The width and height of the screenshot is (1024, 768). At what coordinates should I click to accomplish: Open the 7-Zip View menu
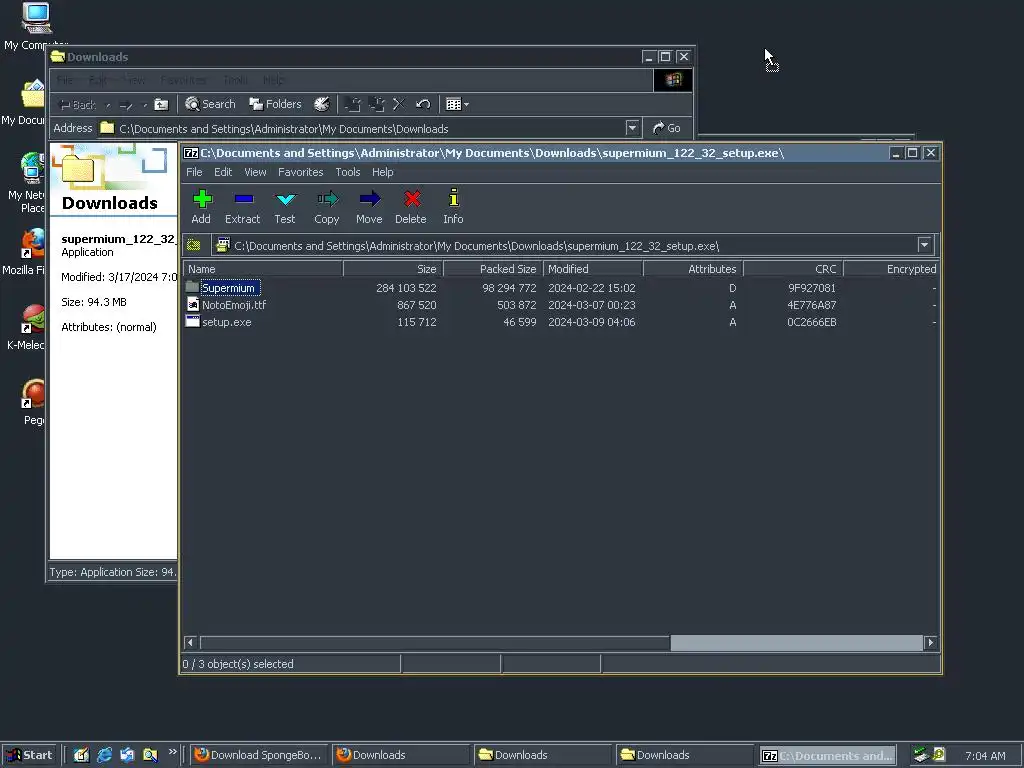click(x=255, y=172)
